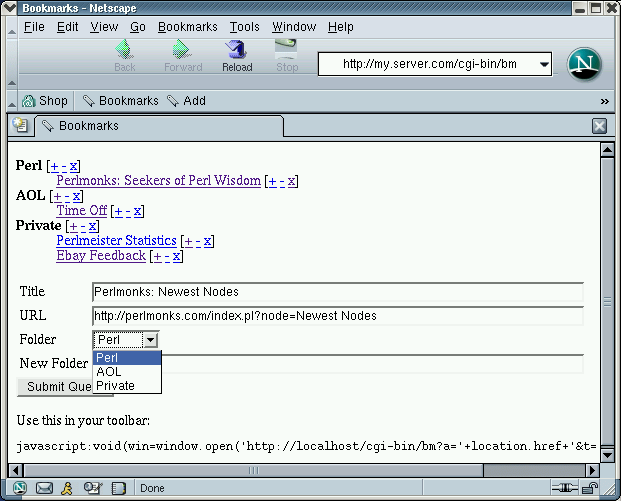621x501 pixels.
Task: Open Composer from the status bar
Action: 93,488
